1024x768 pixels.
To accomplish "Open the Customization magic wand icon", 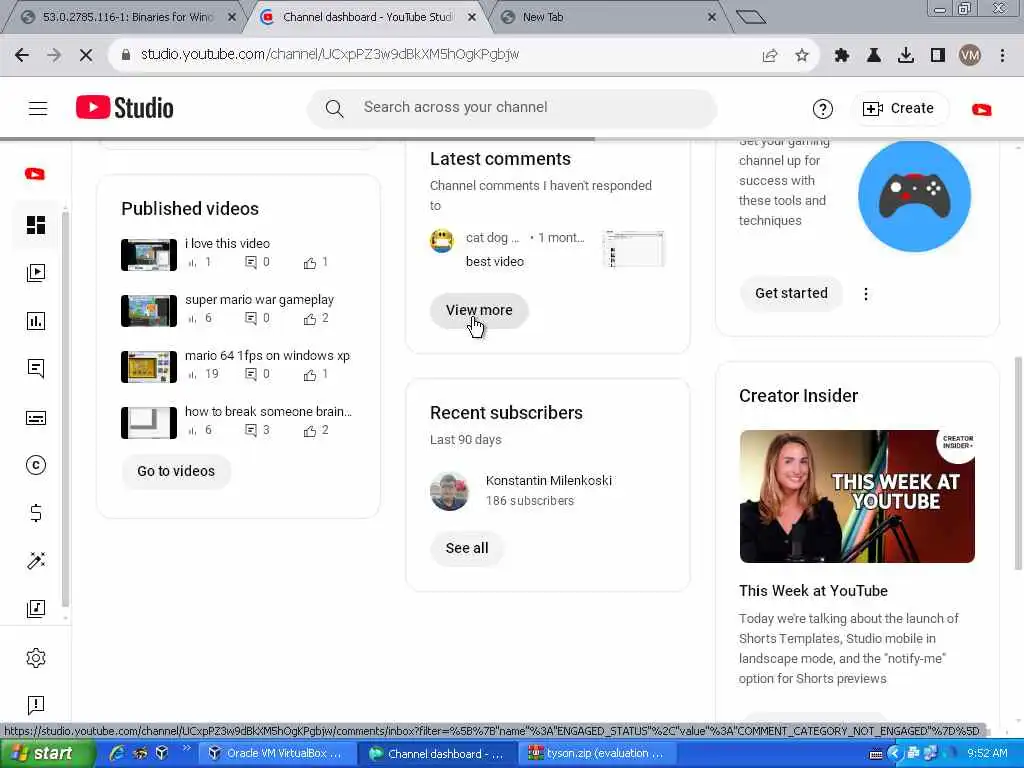I will 36,560.
